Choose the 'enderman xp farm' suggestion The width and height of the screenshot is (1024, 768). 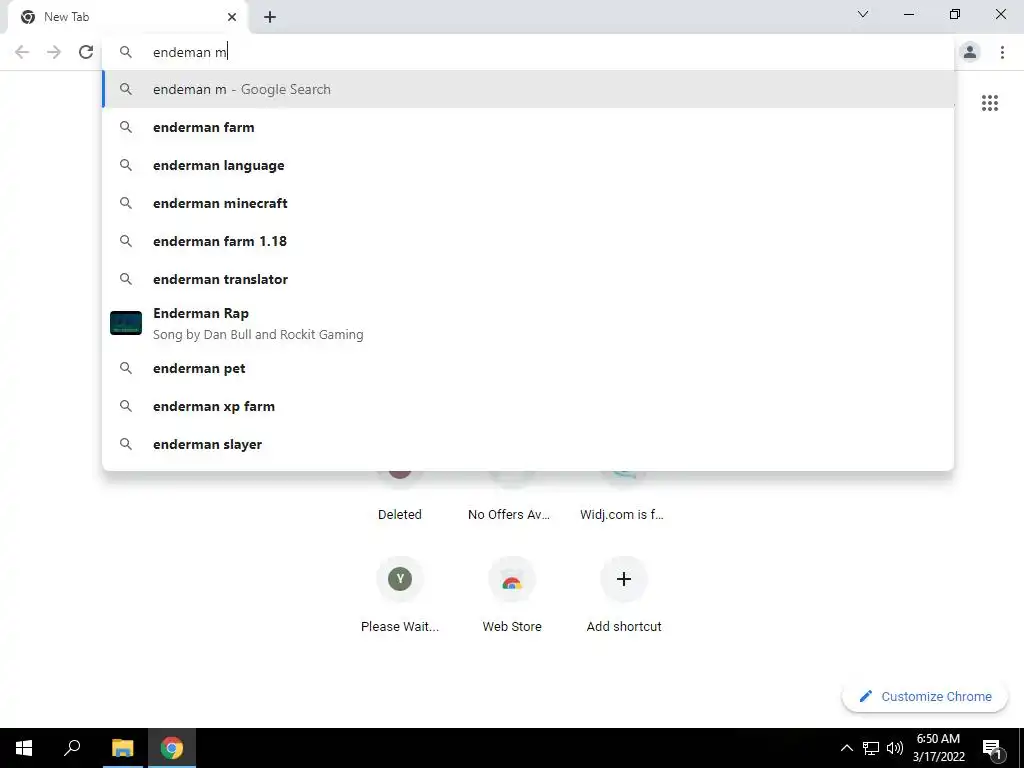click(528, 406)
